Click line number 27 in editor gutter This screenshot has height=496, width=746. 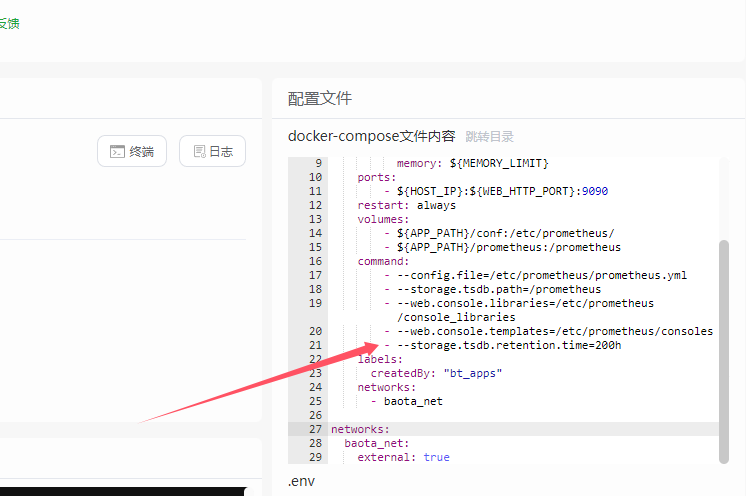316,429
